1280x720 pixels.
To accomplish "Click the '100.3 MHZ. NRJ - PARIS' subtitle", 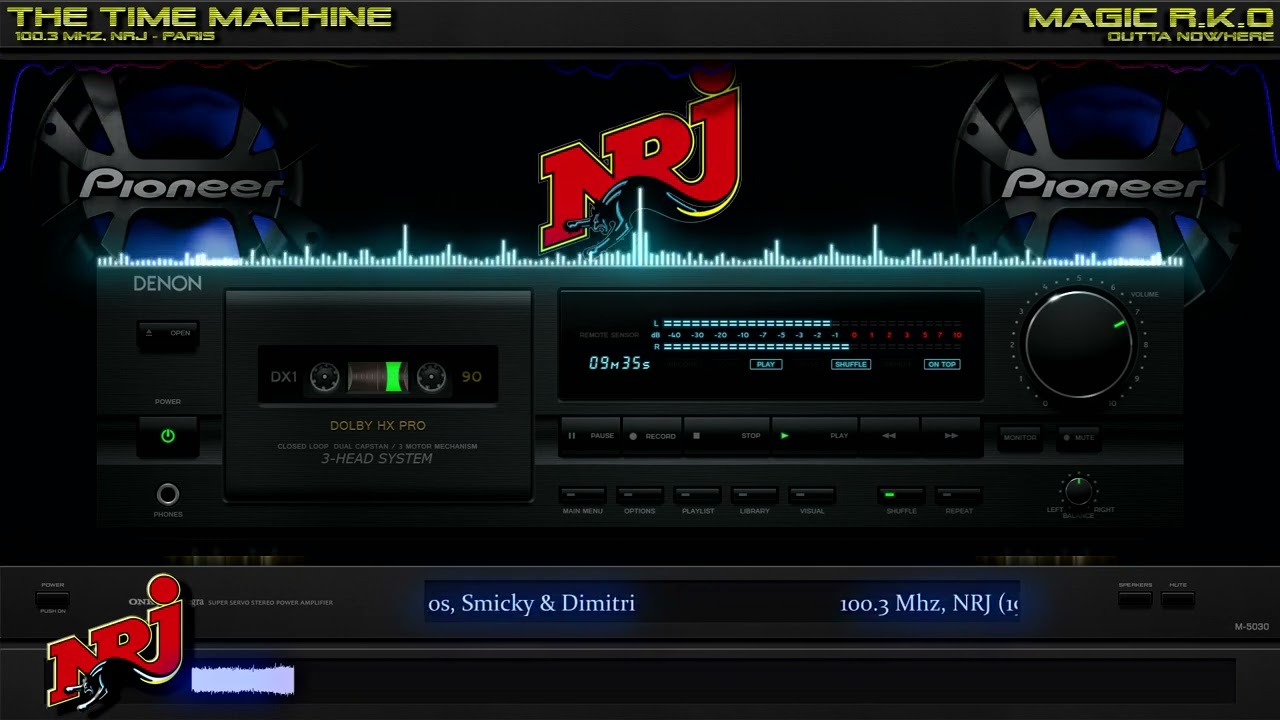I will [115, 37].
